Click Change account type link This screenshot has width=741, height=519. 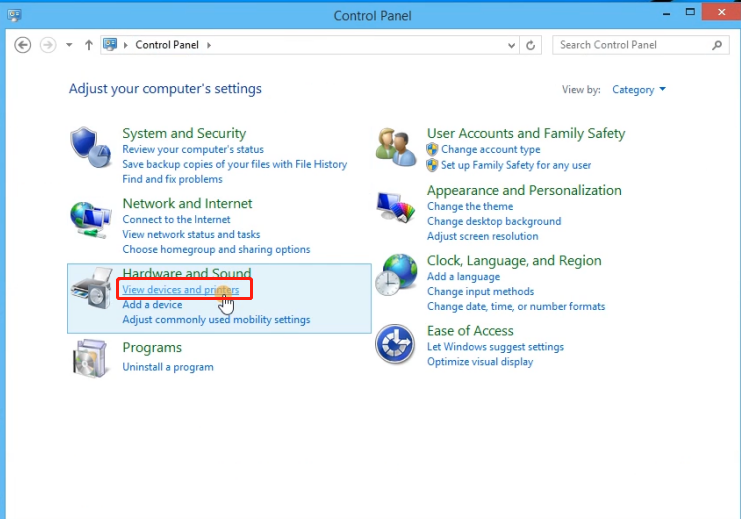point(491,149)
